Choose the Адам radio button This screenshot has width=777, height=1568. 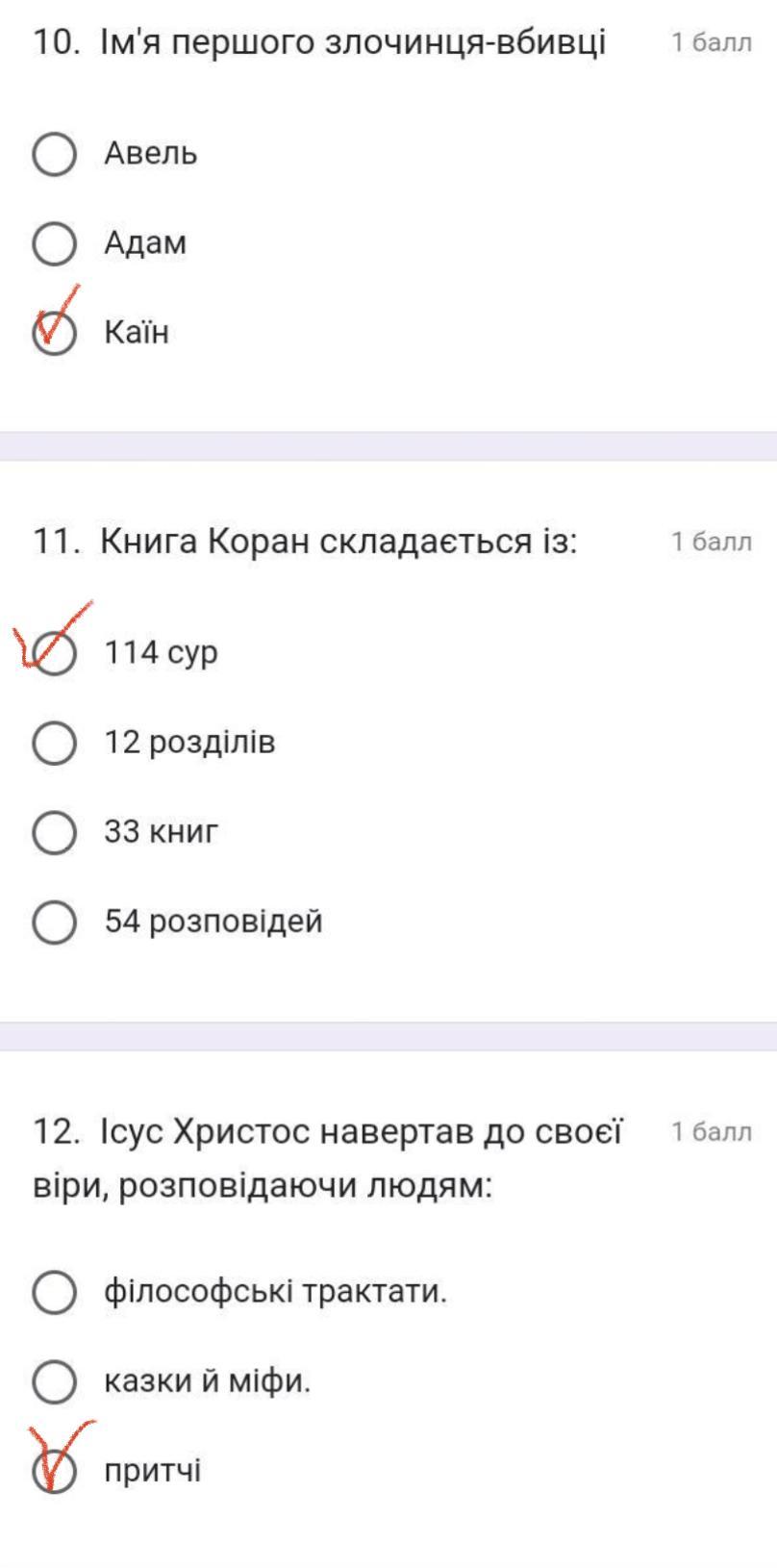pos(54,243)
